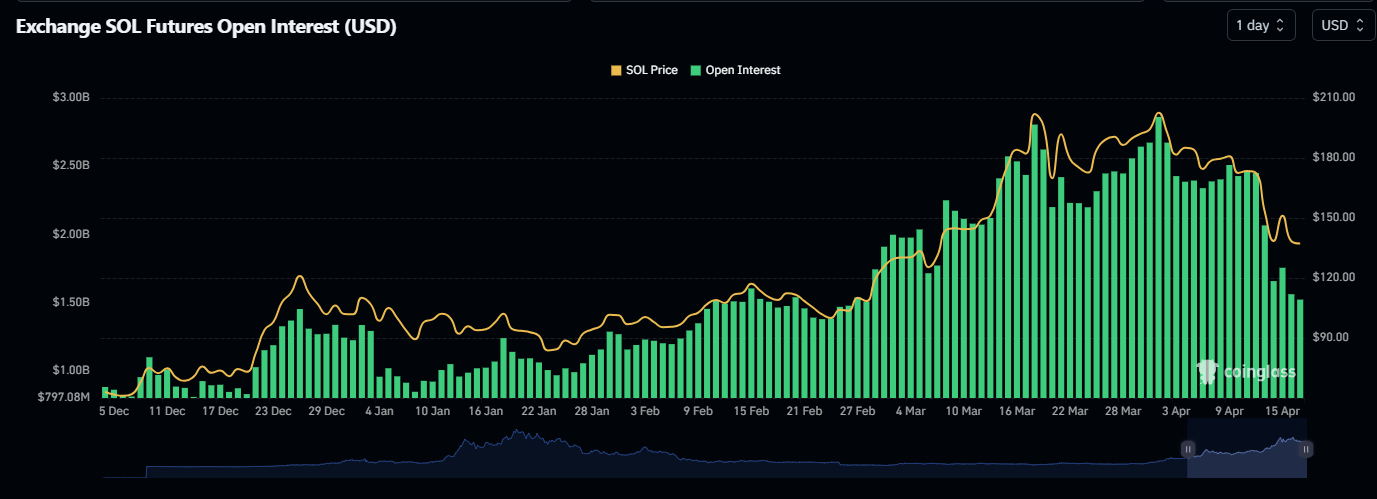Open the USD currency dropdown
Viewport: 1377px width, 499px height.
click(x=1342, y=26)
